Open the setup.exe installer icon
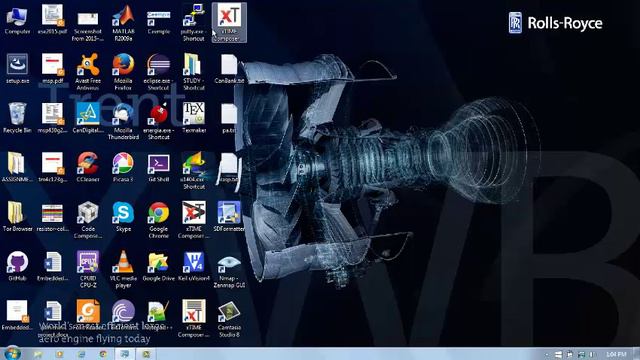640x360 pixels. 17,69
